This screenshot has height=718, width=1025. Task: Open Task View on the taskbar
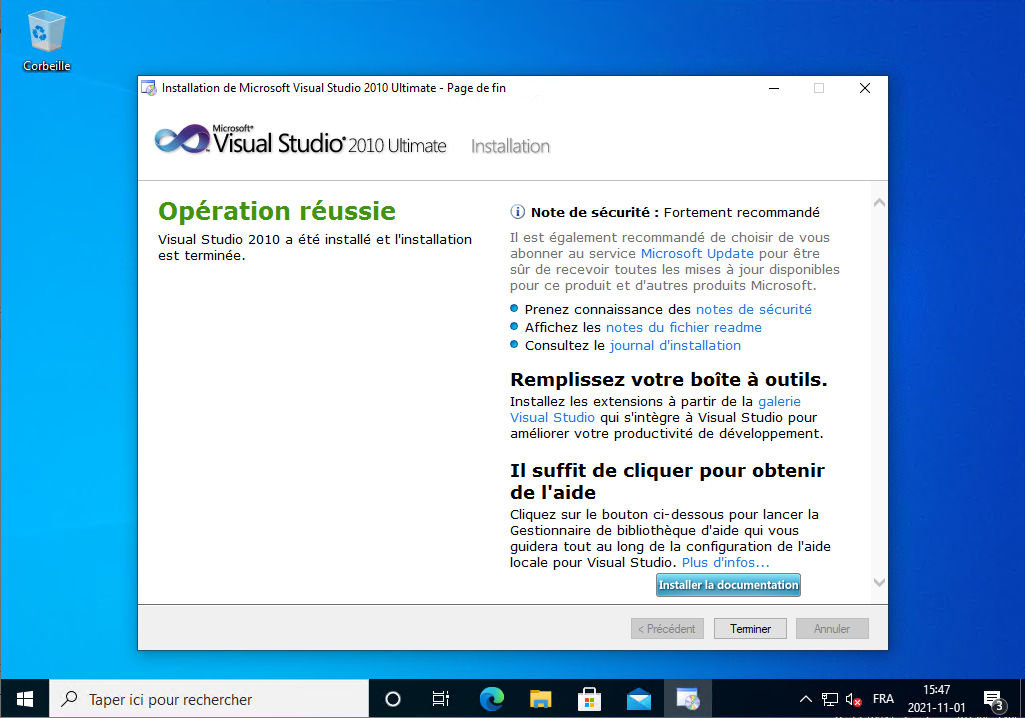(441, 699)
